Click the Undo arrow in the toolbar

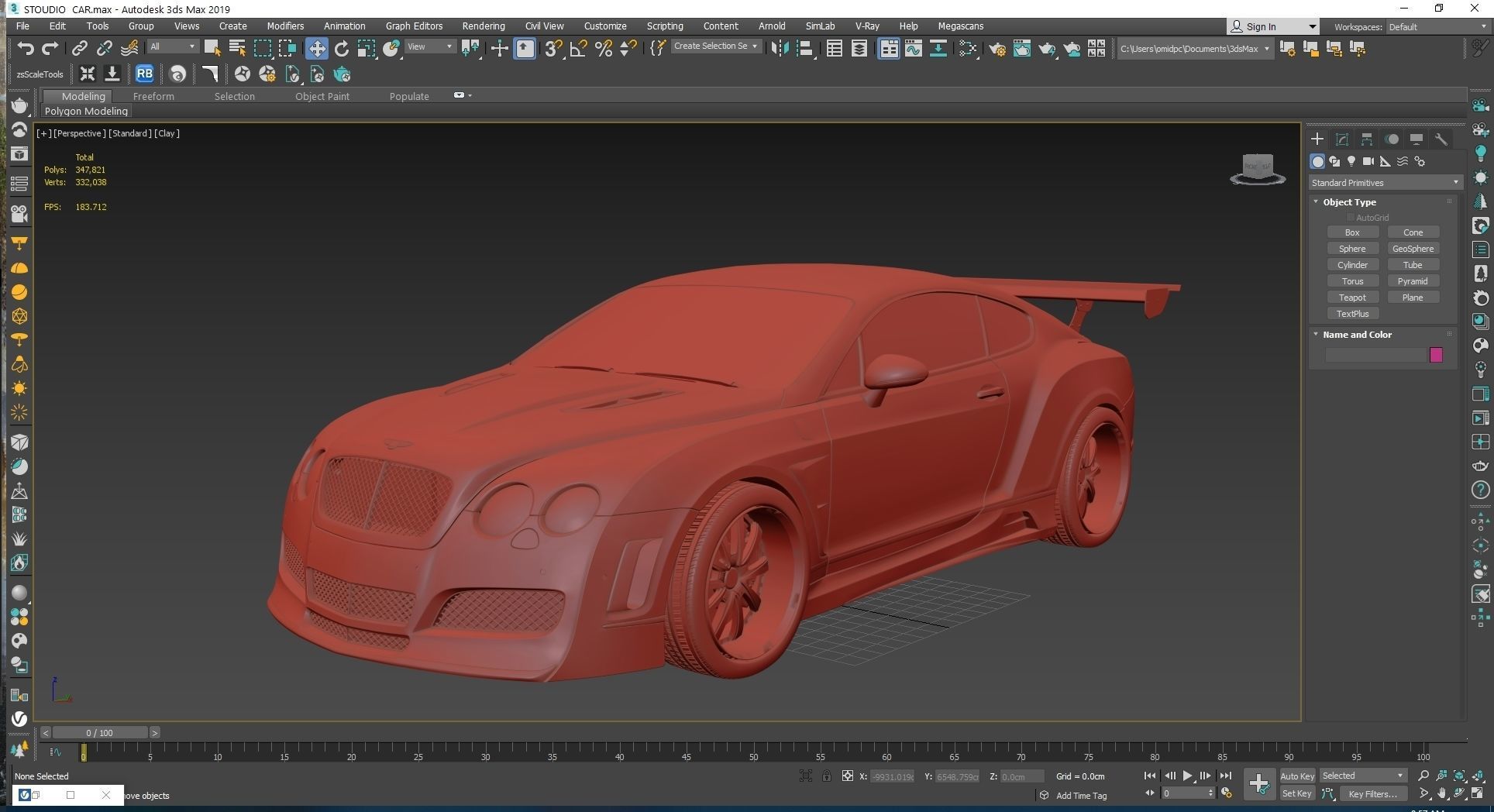[x=26, y=49]
